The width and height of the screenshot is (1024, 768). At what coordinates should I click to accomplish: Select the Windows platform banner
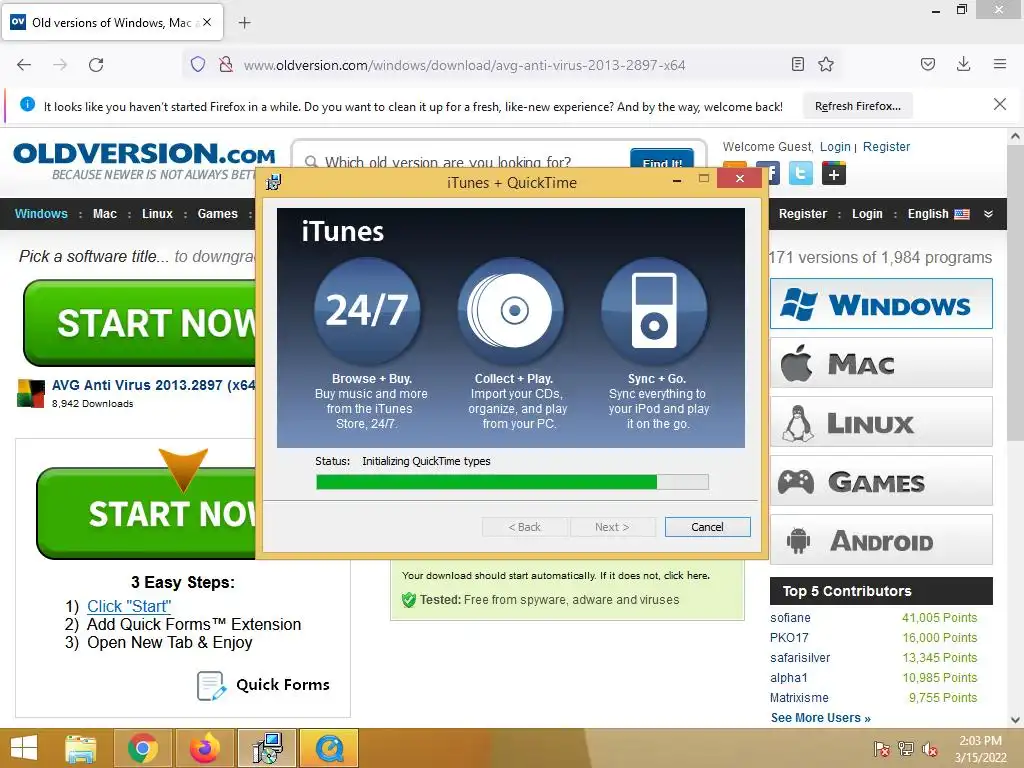(881, 304)
